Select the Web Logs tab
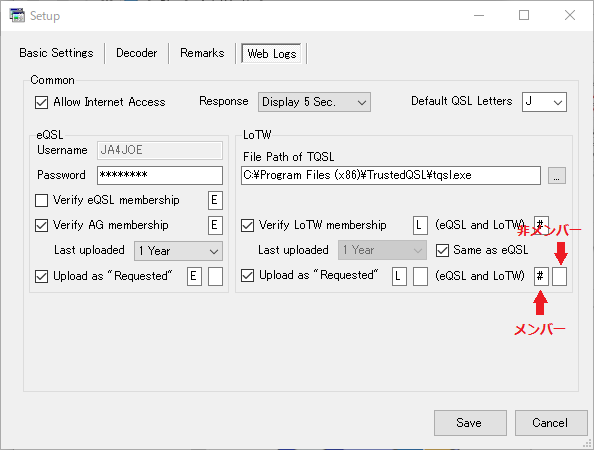Image resolution: width=594 pixels, height=450 pixels. click(272, 53)
